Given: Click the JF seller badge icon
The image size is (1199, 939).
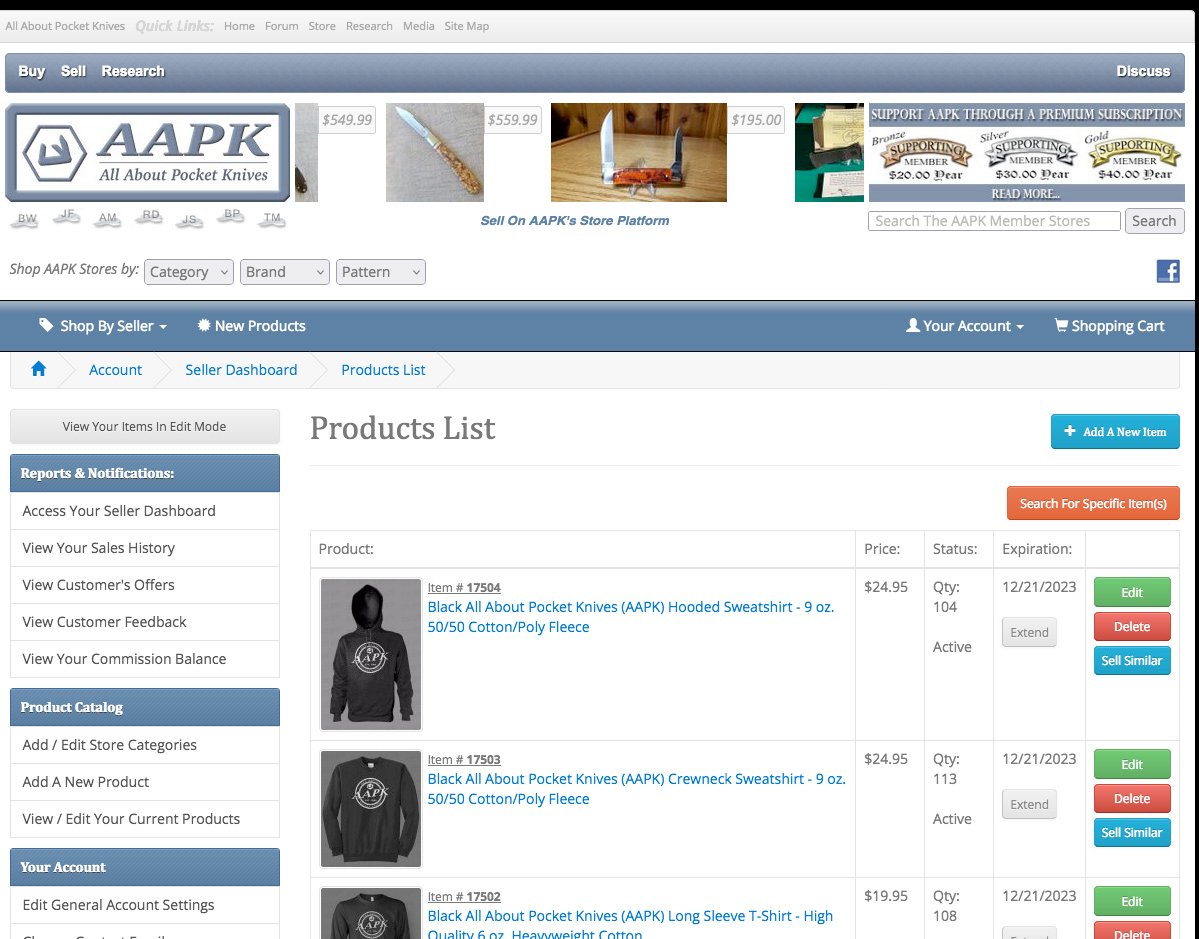Looking at the screenshot, I should click(x=67, y=216).
